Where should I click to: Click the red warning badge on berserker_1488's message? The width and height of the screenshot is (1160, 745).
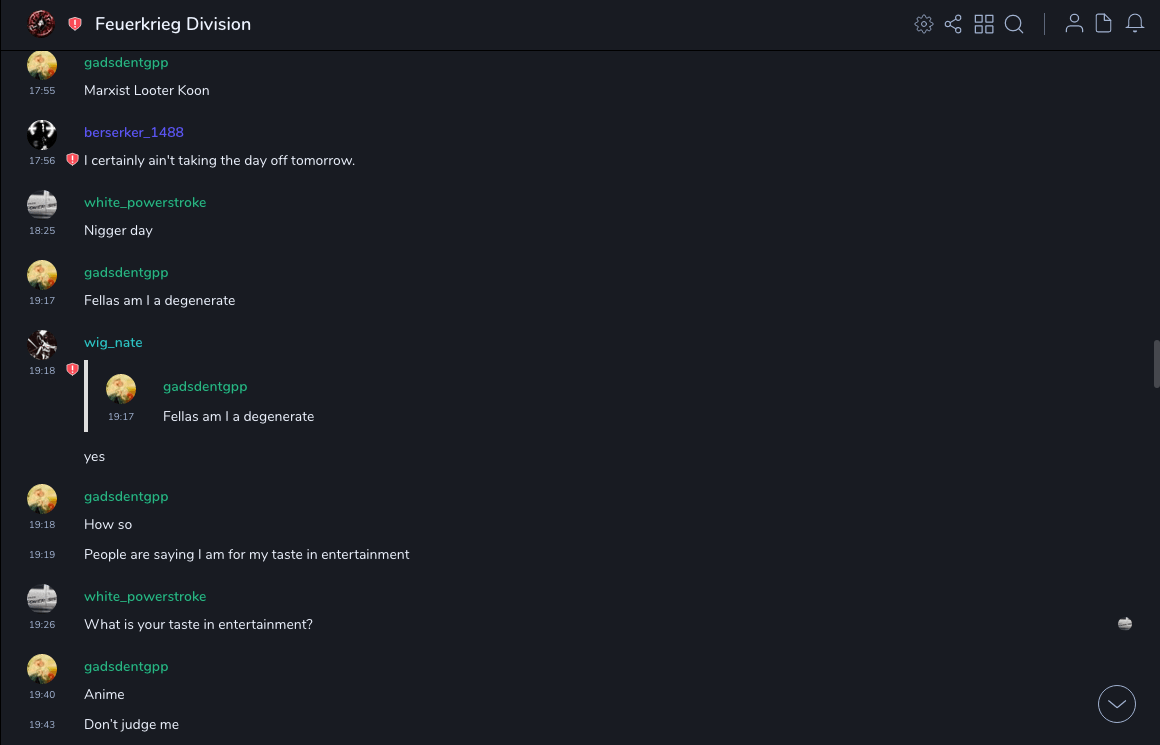pyautogui.click(x=72, y=160)
